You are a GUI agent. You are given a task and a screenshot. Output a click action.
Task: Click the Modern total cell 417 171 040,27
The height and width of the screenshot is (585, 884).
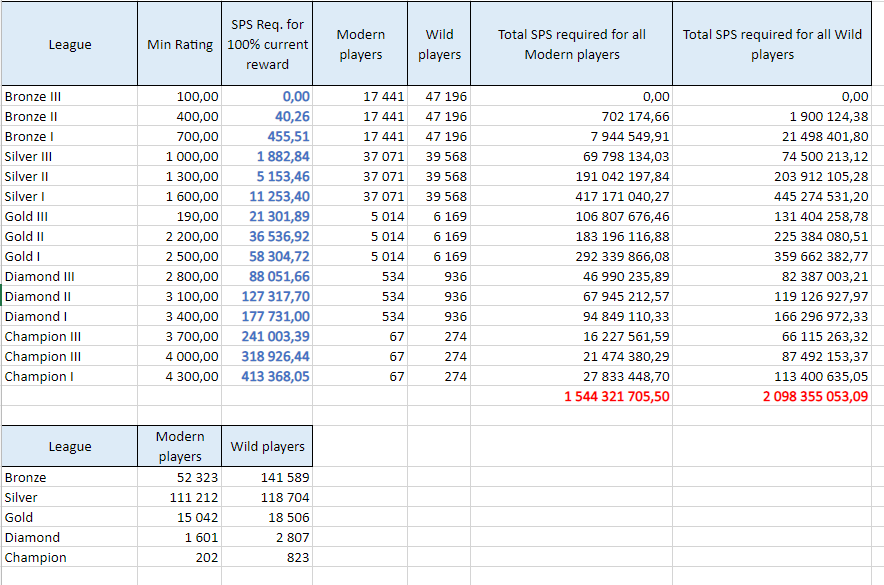(x=572, y=196)
